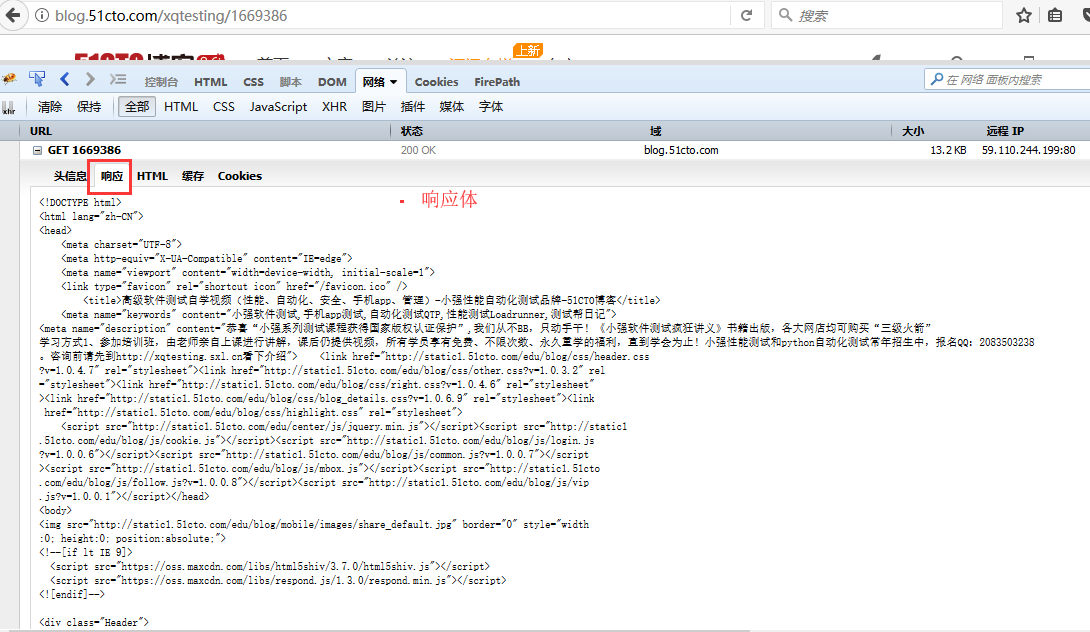Click the 13.2 KB size cell

(x=948, y=150)
